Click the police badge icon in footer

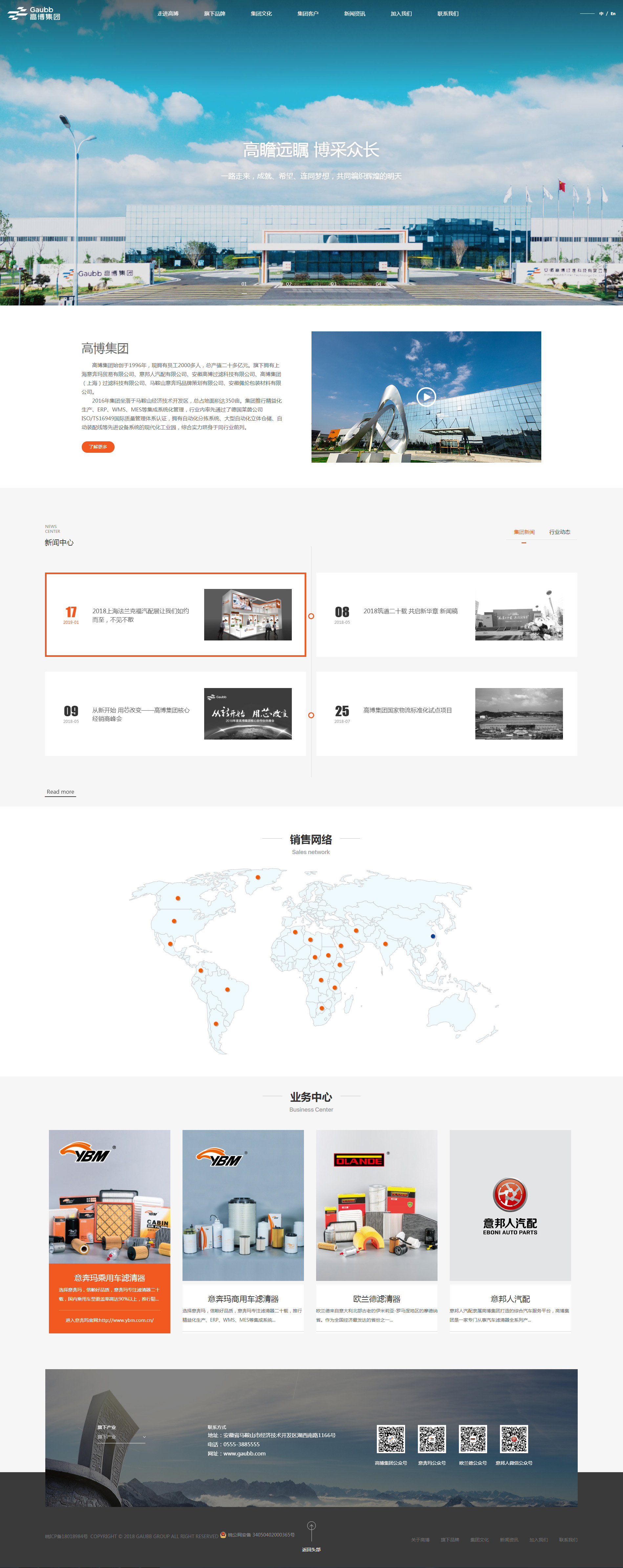[x=223, y=1535]
